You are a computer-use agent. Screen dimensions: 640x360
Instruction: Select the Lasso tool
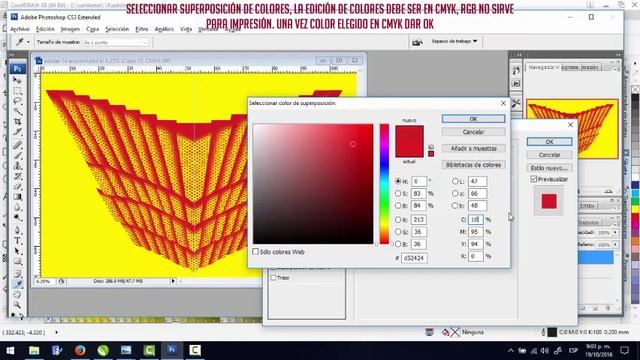[17, 101]
